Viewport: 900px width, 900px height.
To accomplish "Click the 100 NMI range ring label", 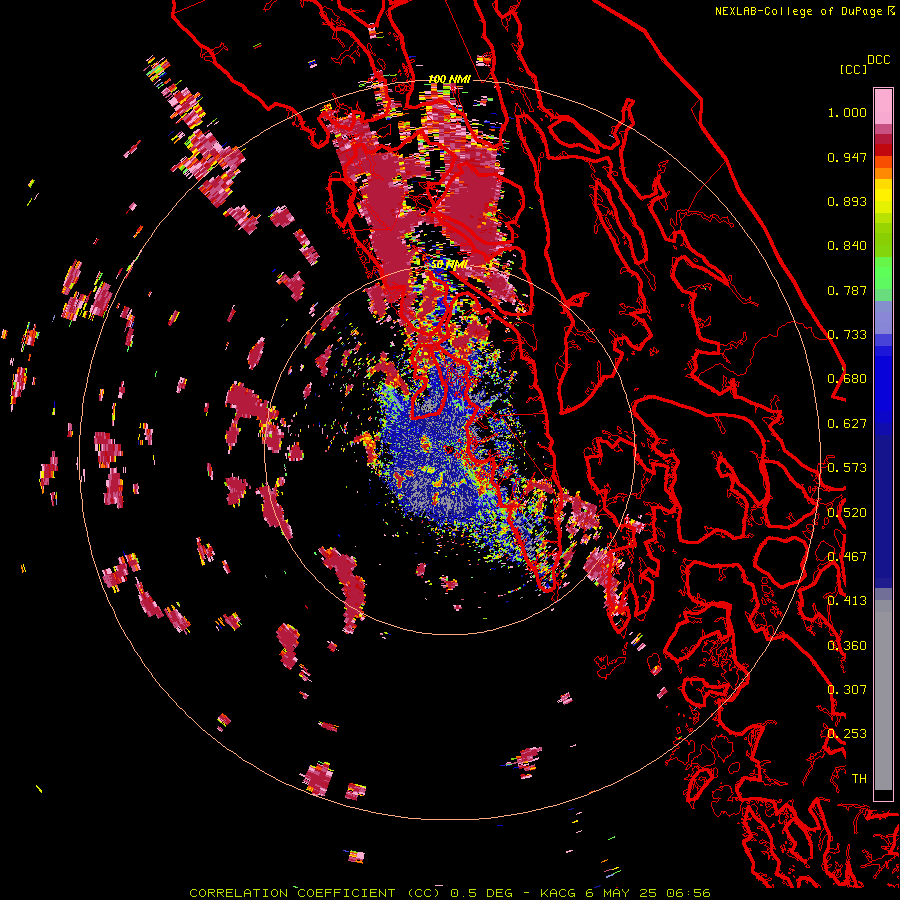I will click(449, 79).
